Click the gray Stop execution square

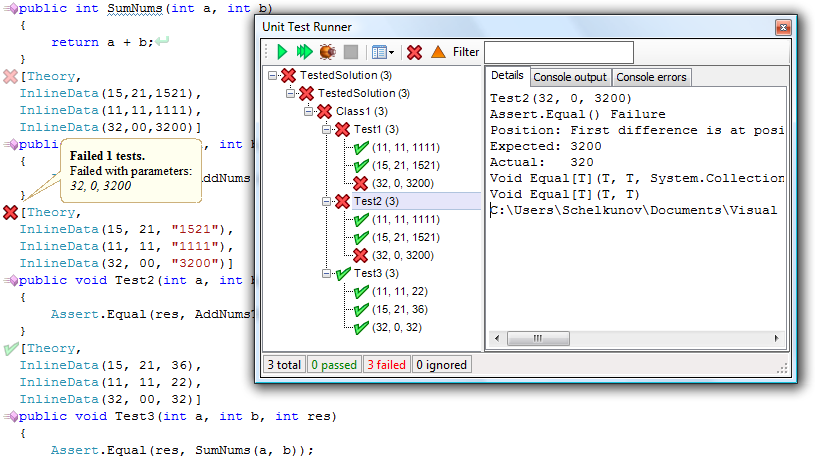pyautogui.click(x=350, y=52)
